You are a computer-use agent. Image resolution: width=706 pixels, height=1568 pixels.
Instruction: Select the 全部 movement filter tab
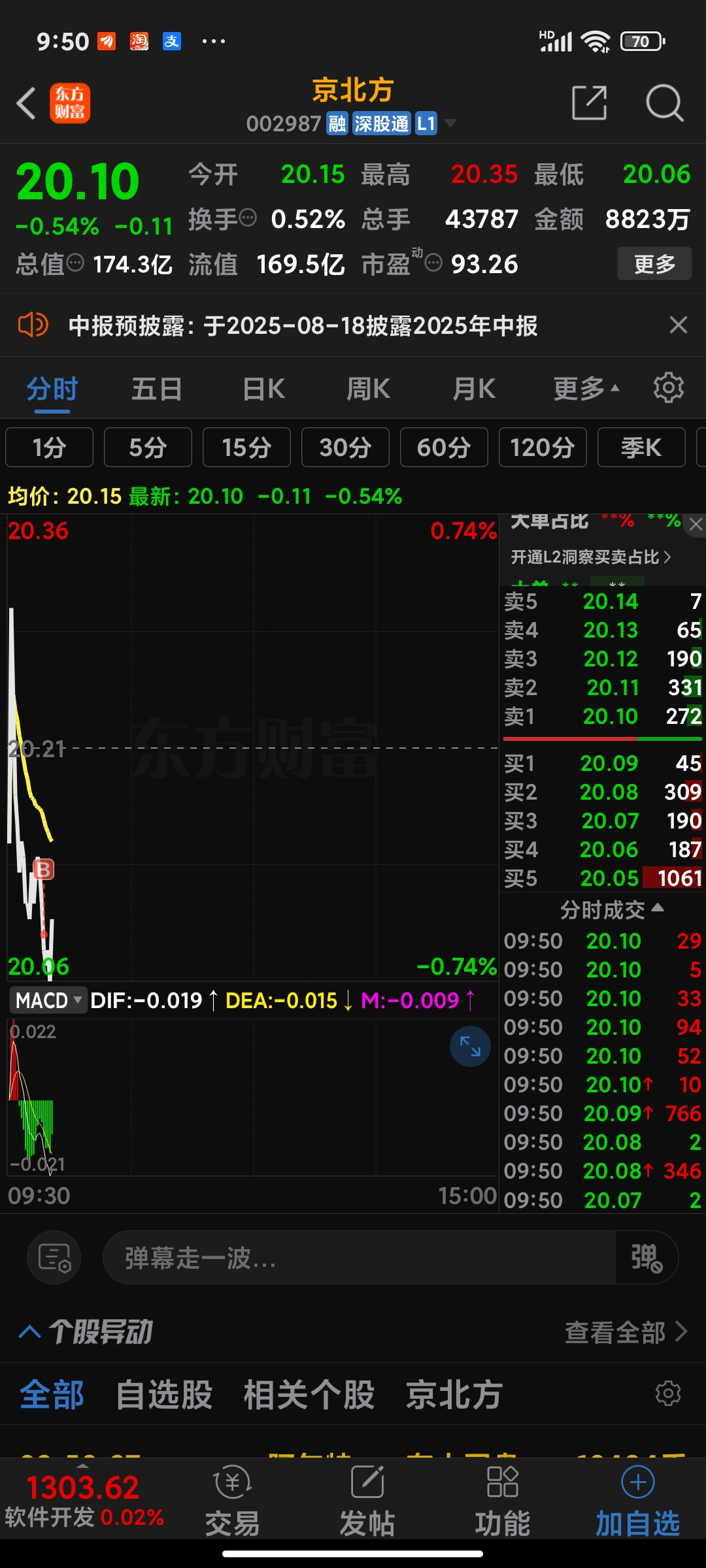pos(52,1394)
